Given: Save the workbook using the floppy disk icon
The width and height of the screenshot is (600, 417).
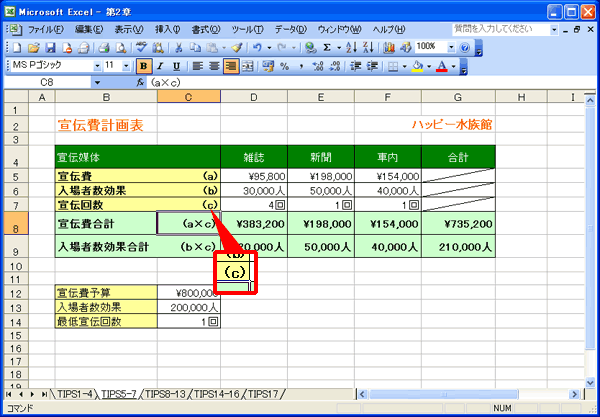Looking at the screenshot, I should (51, 47).
